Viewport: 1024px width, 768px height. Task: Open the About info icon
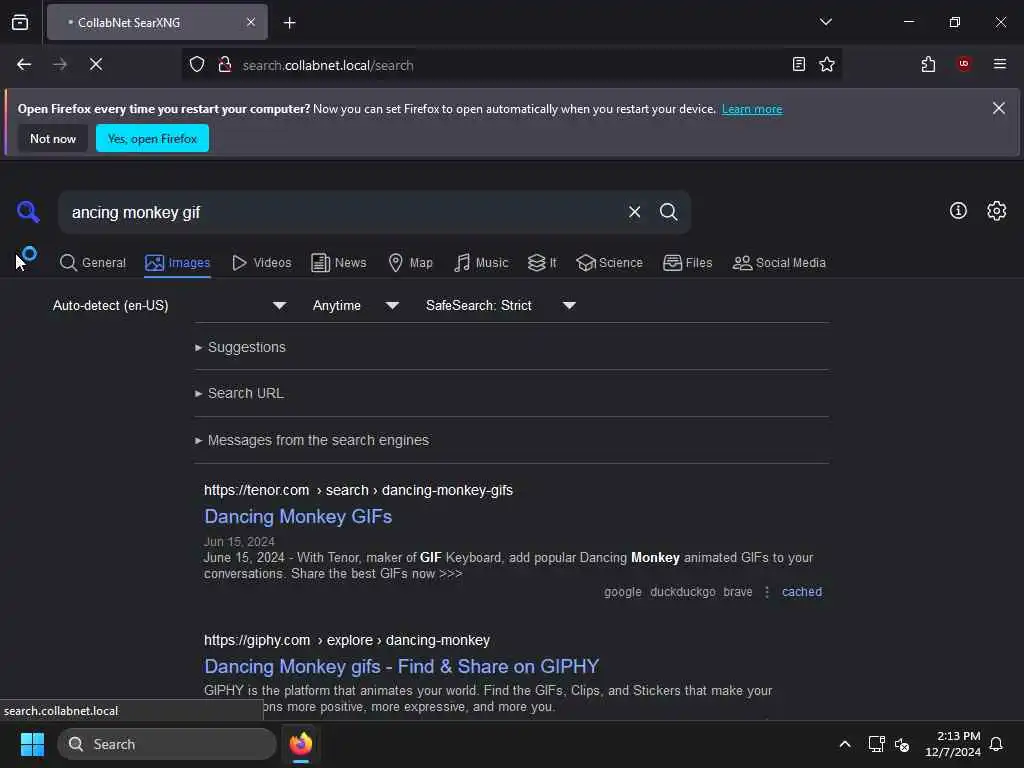(958, 210)
